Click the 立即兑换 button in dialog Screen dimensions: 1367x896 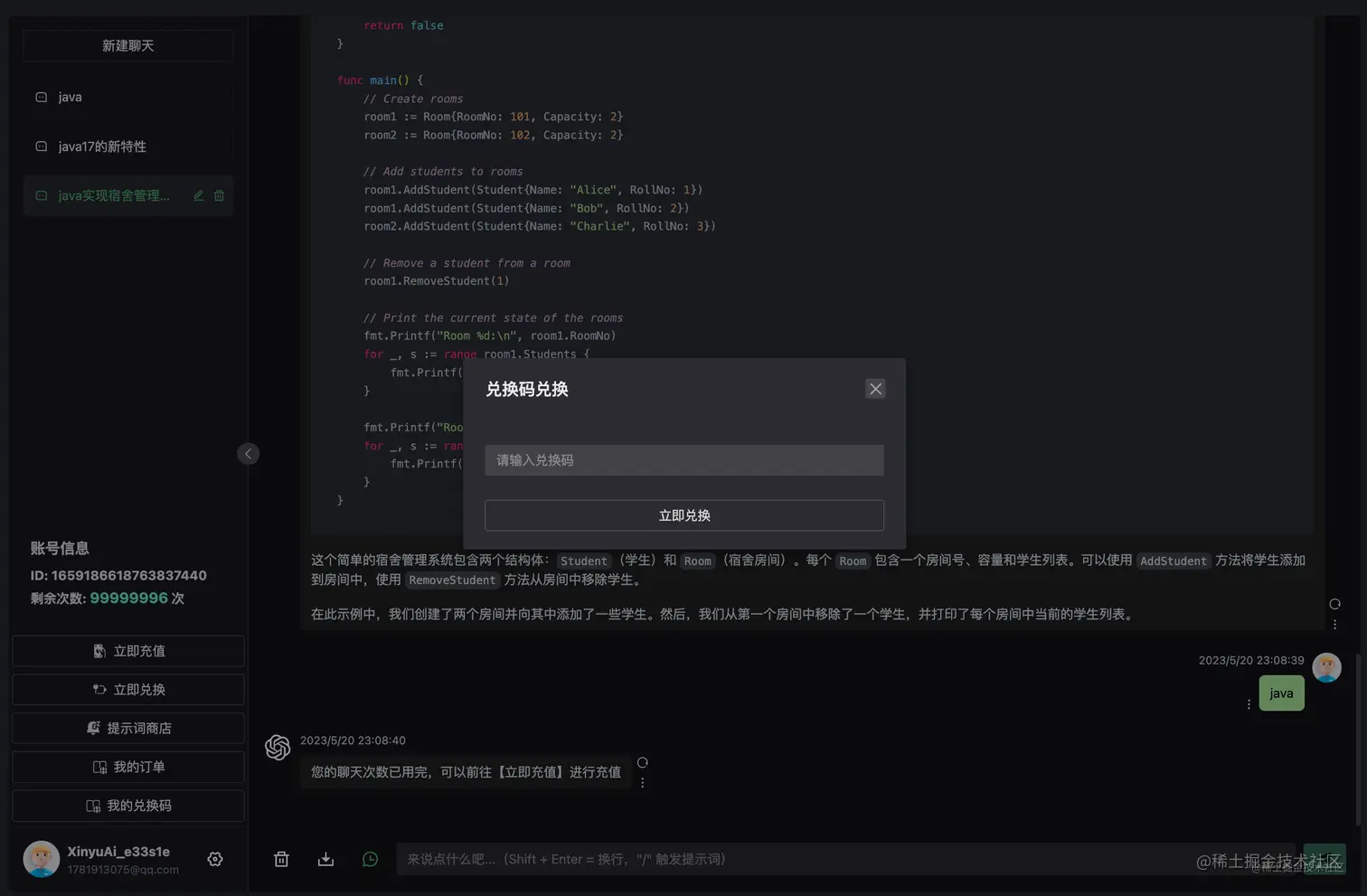pos(684,515)
